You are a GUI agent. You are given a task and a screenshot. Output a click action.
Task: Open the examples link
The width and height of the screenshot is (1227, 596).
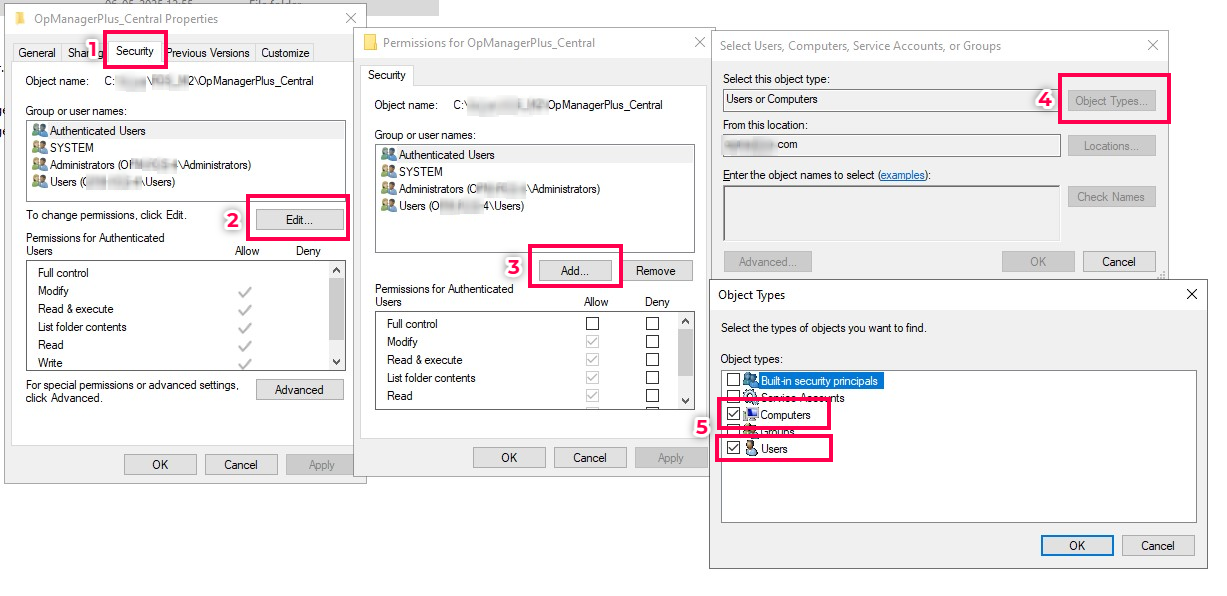[903, 175]
